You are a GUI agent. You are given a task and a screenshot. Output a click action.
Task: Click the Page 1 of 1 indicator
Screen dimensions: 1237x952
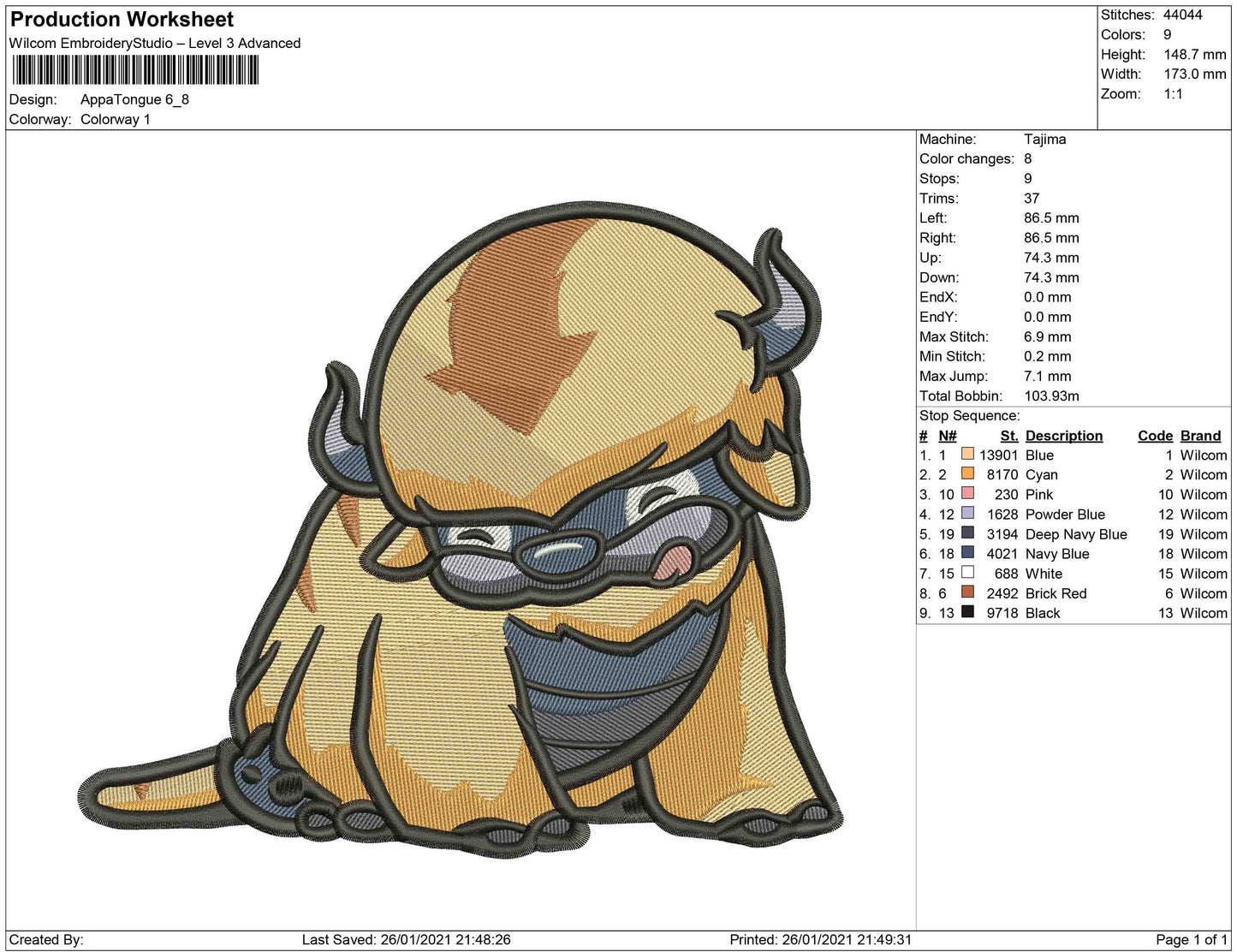tap(1192, 939)
